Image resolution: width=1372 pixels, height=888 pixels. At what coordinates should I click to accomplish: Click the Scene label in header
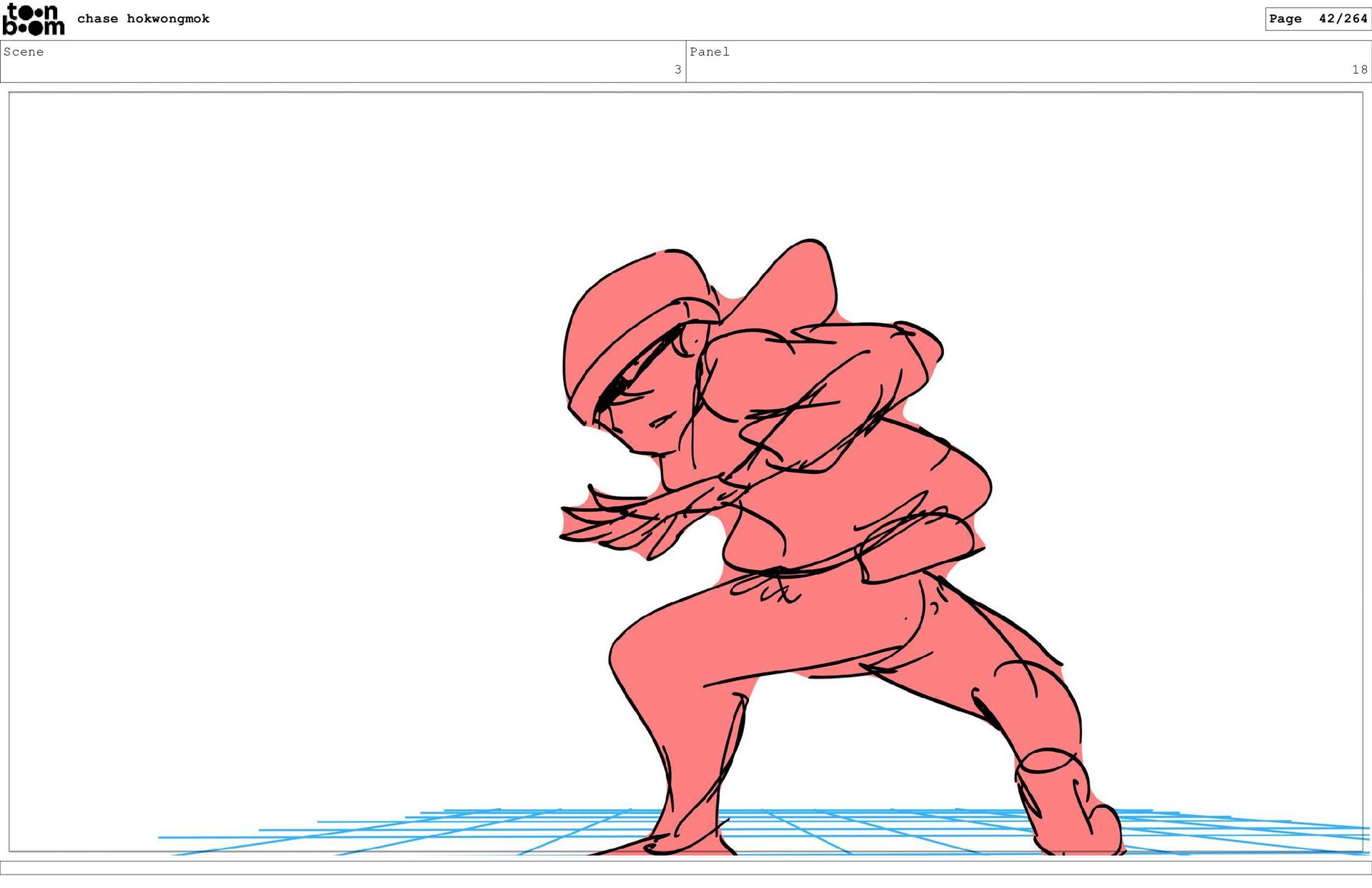coord(24,51)
